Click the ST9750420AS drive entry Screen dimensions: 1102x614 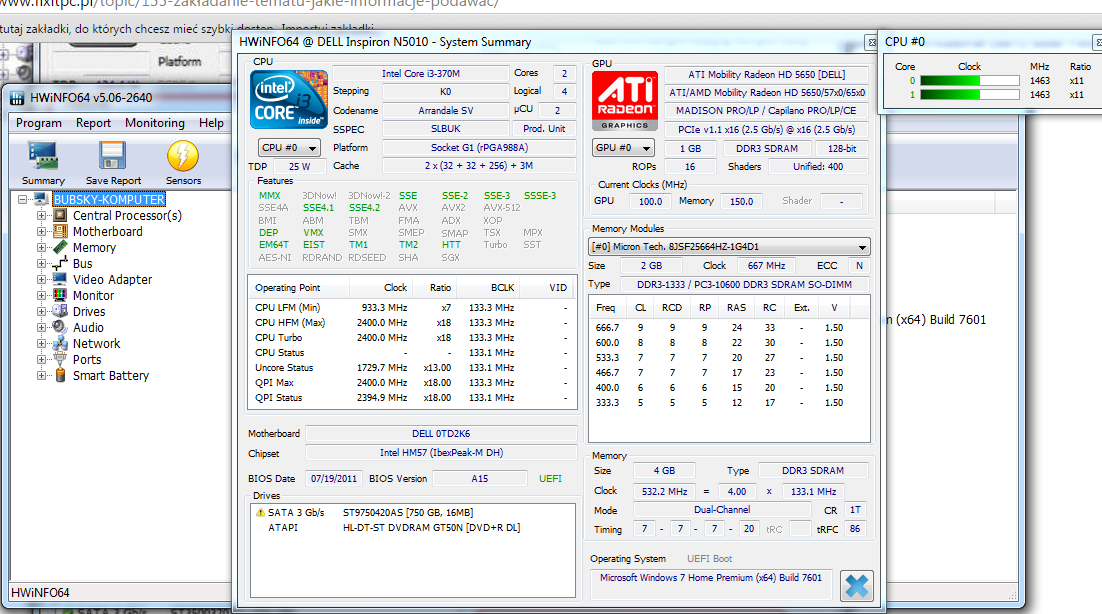point(408,513)
